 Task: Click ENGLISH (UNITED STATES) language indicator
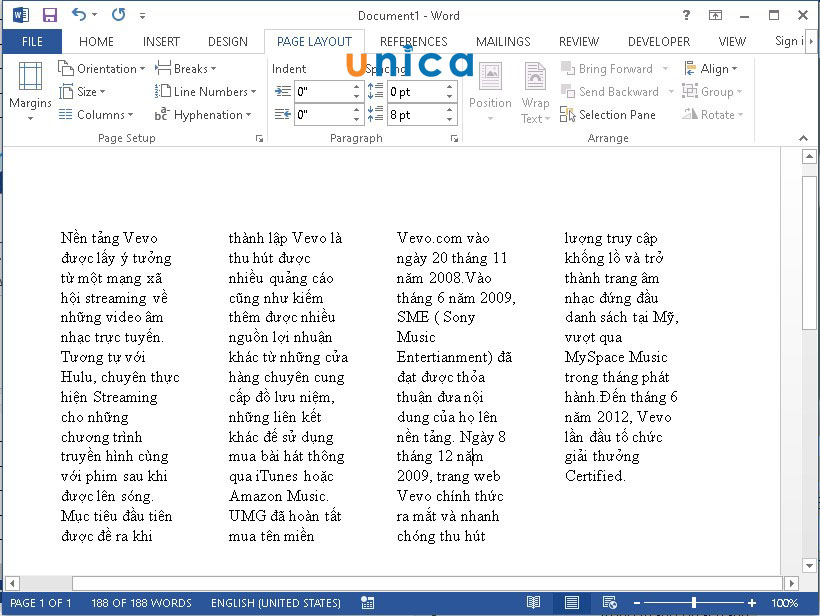pos(276,603)
